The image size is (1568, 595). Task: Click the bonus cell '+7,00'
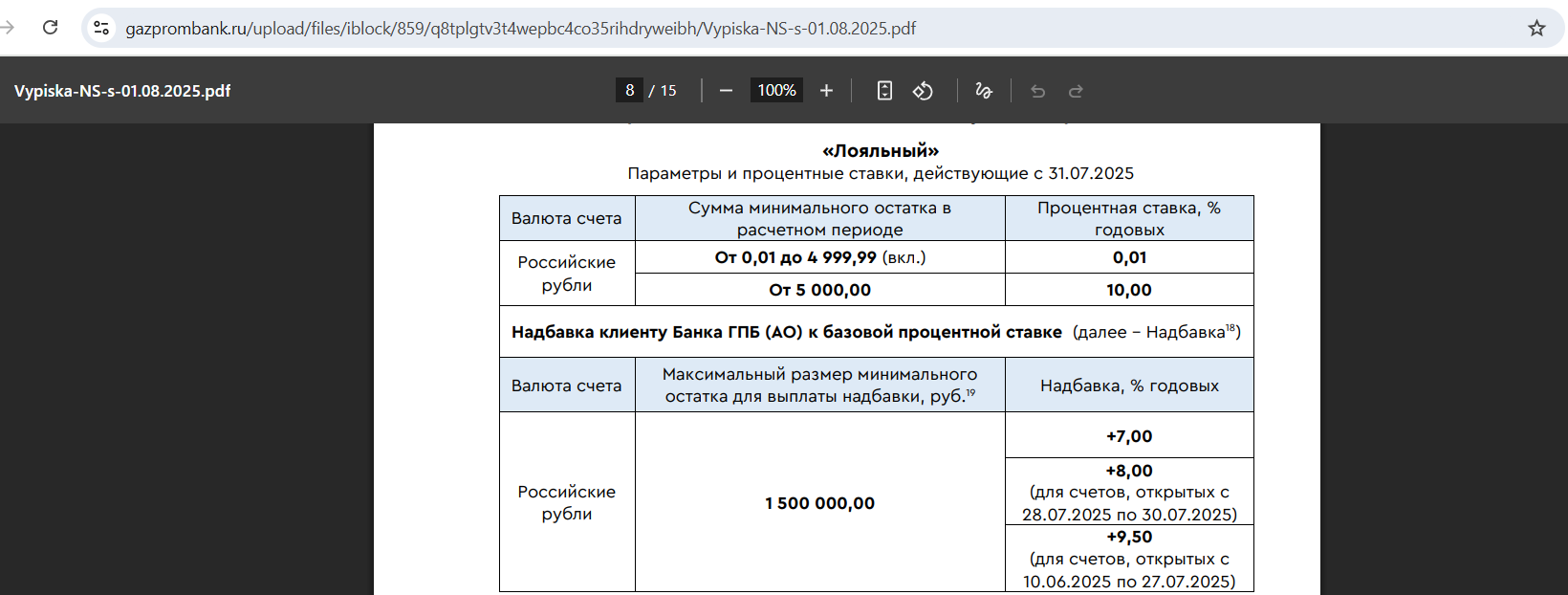1129,436
